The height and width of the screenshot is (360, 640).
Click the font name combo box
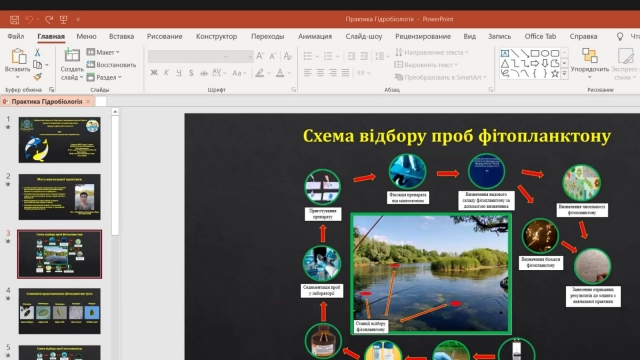188,56
